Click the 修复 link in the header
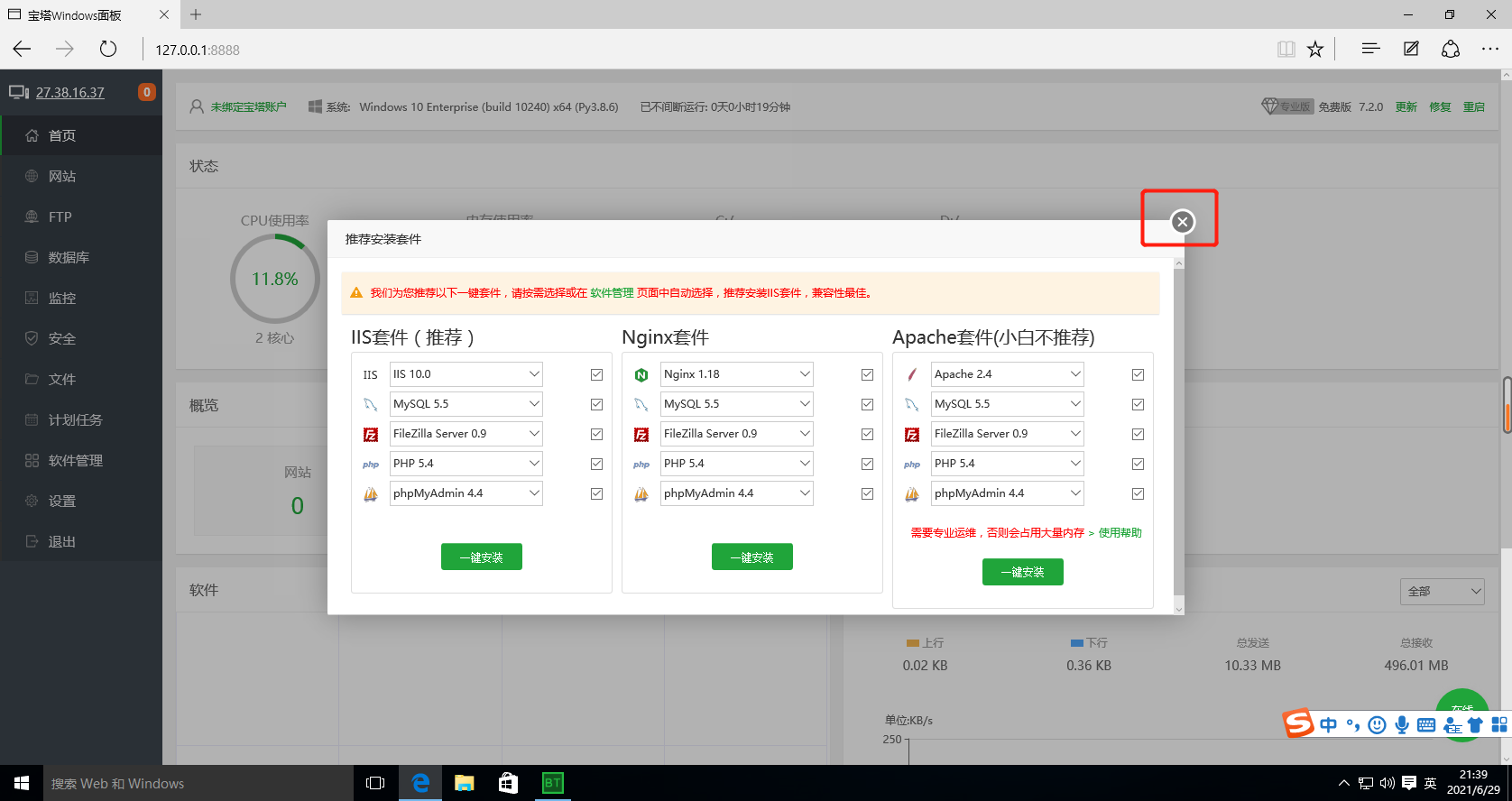The image size is (1512, 801). click(1440, 106)
